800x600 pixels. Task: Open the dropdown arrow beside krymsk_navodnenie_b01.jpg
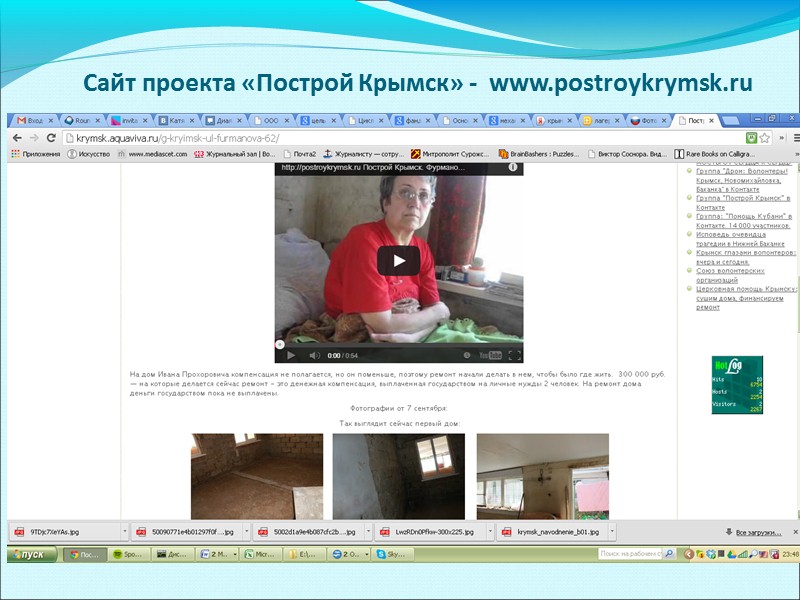pos(612,532)
